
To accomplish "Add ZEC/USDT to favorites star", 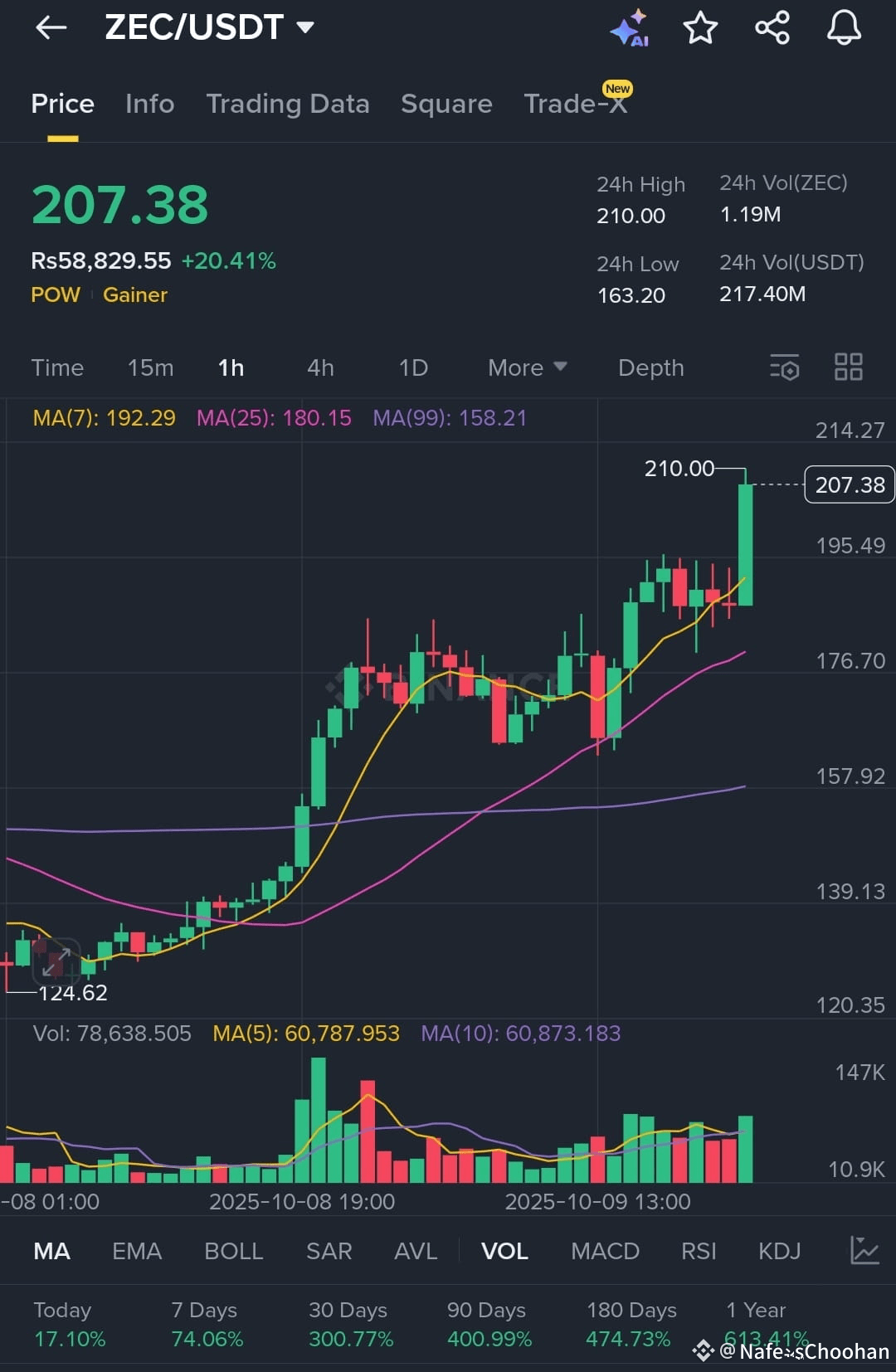I will coord(700,27).
